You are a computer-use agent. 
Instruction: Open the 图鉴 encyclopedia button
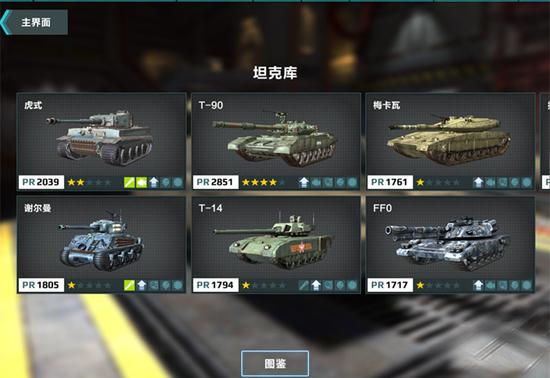(x=275, y=364)
